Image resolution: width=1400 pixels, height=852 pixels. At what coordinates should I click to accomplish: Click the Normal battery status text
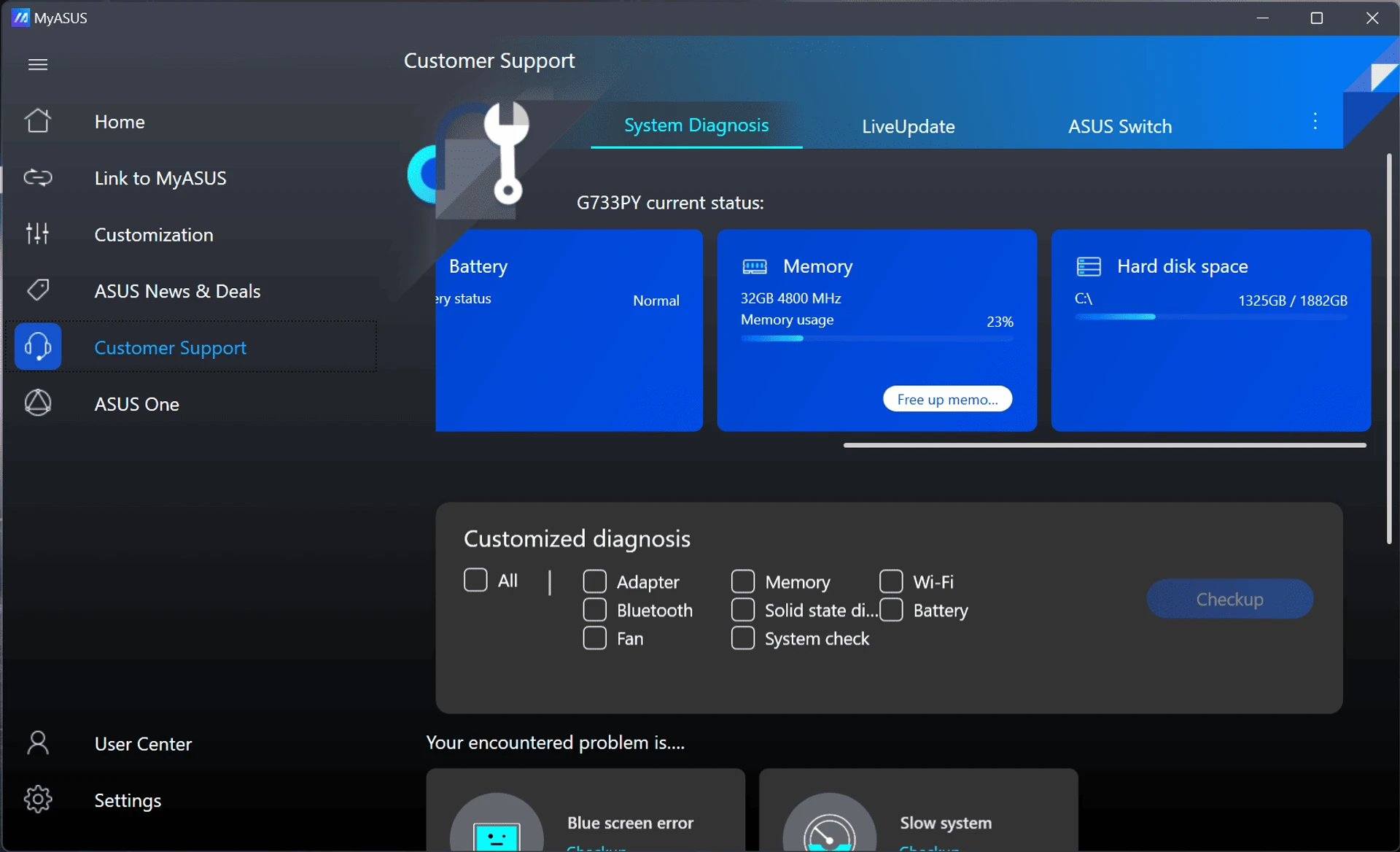coord(656,300)
